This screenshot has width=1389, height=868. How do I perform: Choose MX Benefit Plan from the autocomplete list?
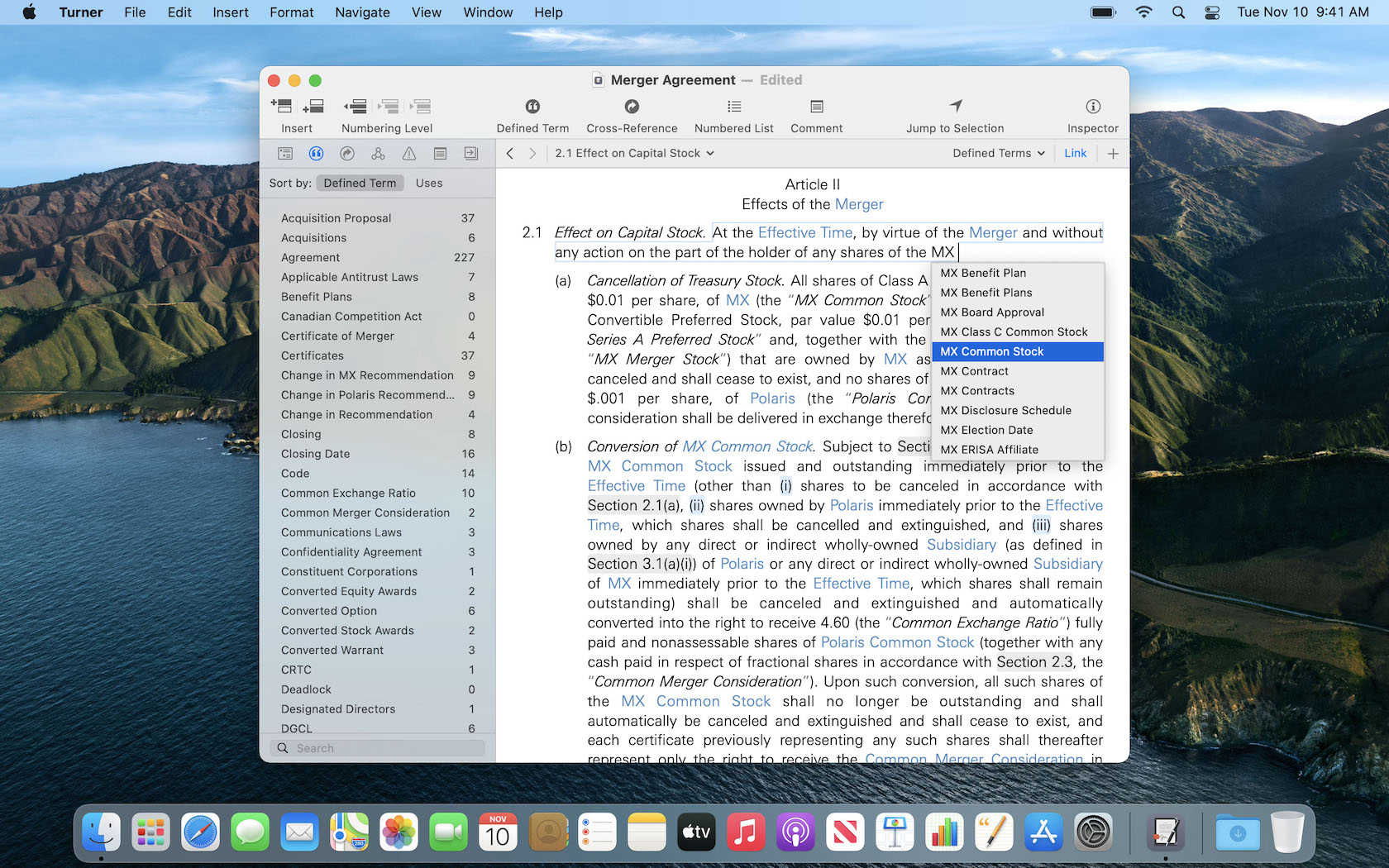[x=1017, y=273]
